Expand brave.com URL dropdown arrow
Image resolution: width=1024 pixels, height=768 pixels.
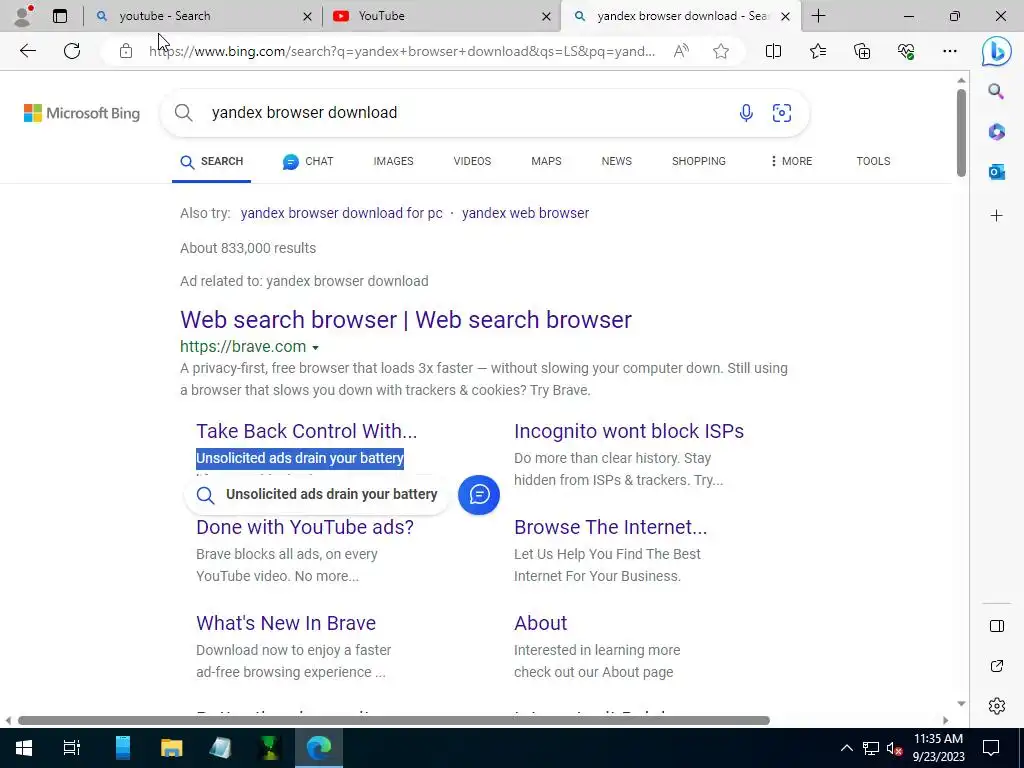click(315, 347)
